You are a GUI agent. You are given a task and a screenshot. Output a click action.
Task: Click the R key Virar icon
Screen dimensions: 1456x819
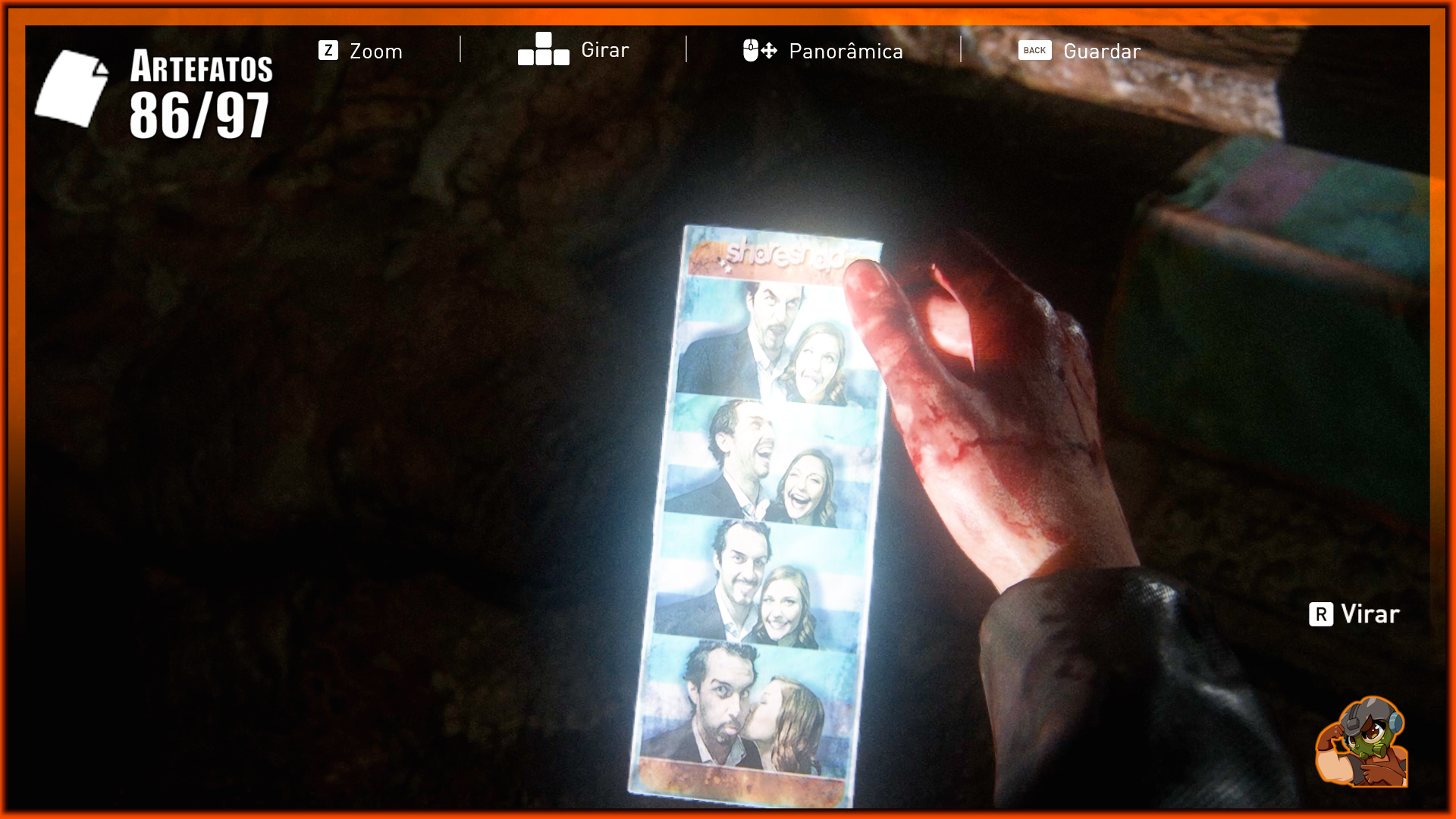point(1320,614)
